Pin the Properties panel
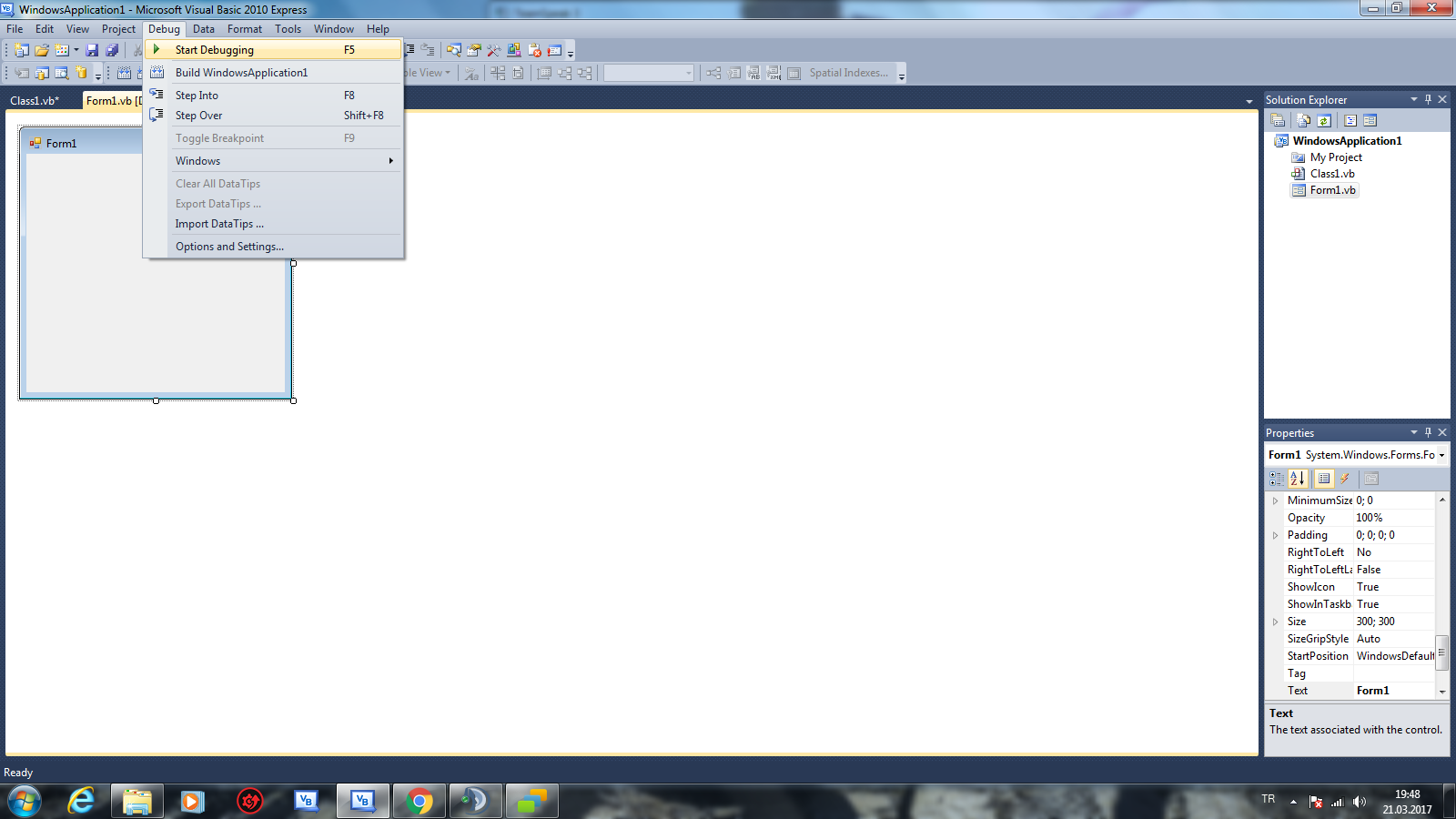The width and height of the screenshot is (1456, 819). [1428, 432]
